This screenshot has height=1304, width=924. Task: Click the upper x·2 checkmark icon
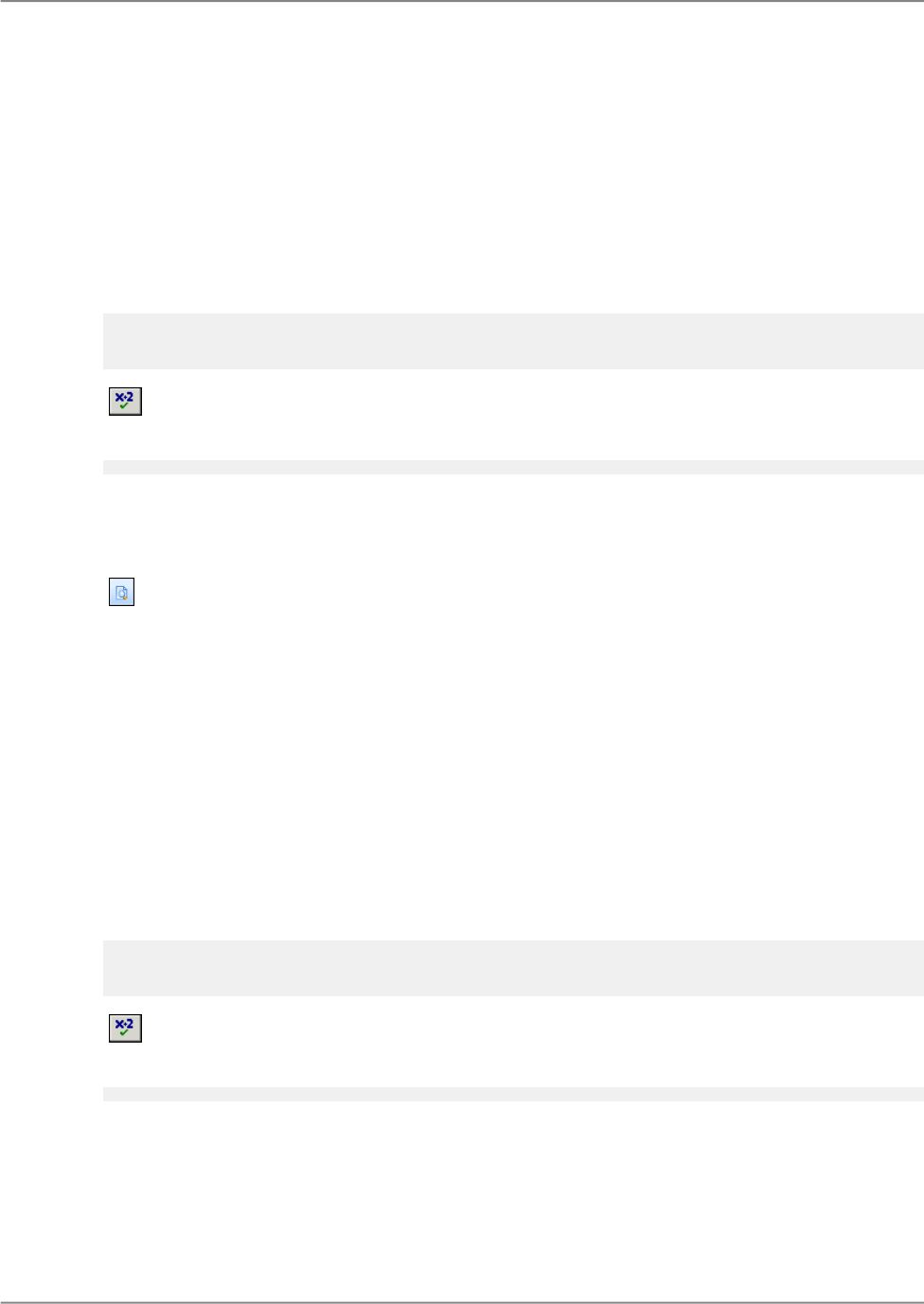pyautogui.click(x=125, y=402)
